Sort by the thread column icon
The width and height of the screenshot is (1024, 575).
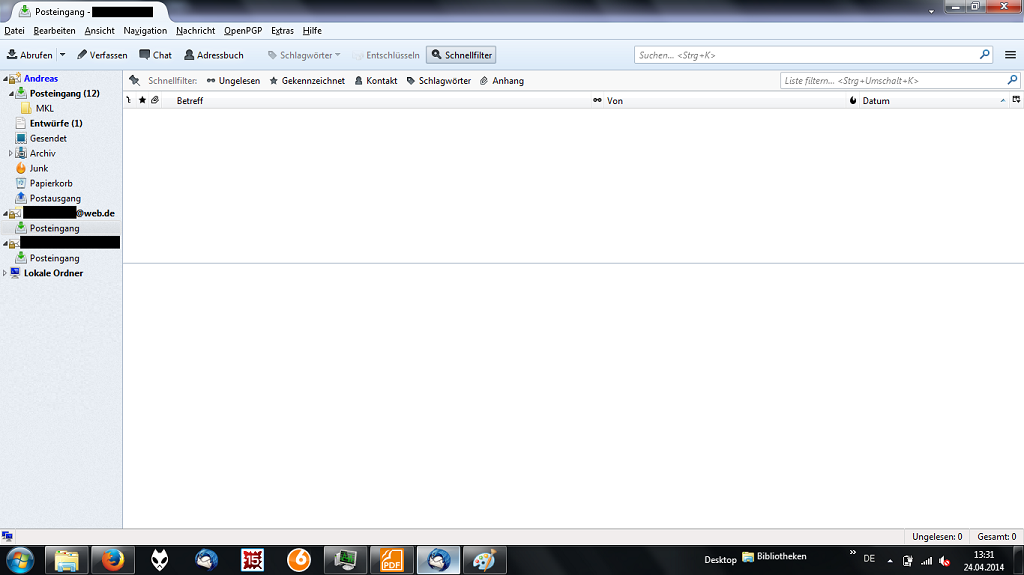tap(129, 100)
